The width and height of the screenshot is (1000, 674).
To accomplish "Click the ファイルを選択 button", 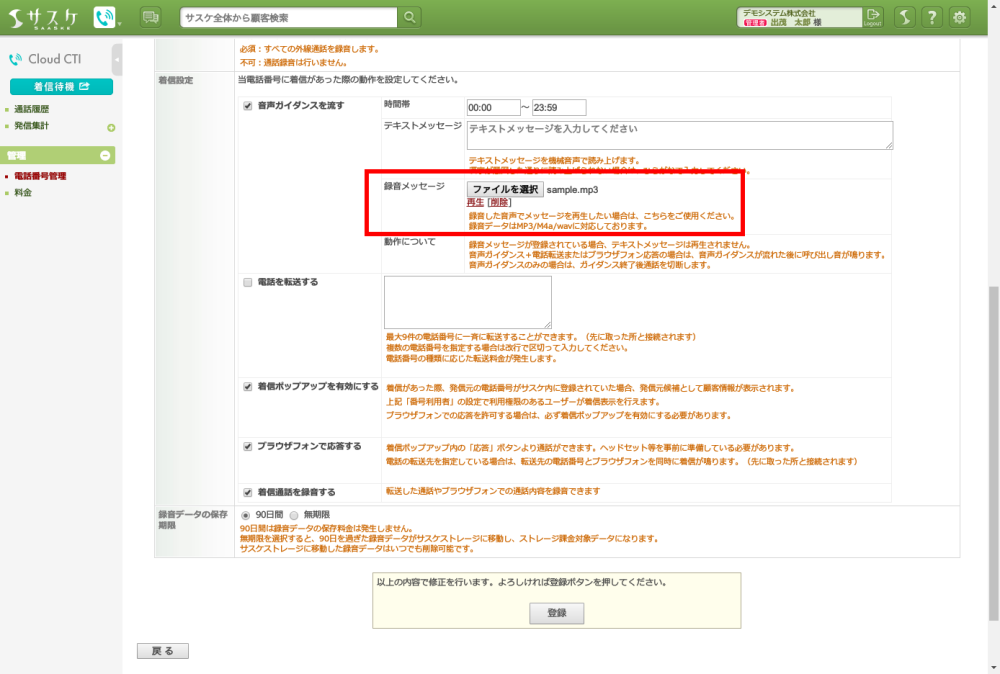I will point(506,189).
